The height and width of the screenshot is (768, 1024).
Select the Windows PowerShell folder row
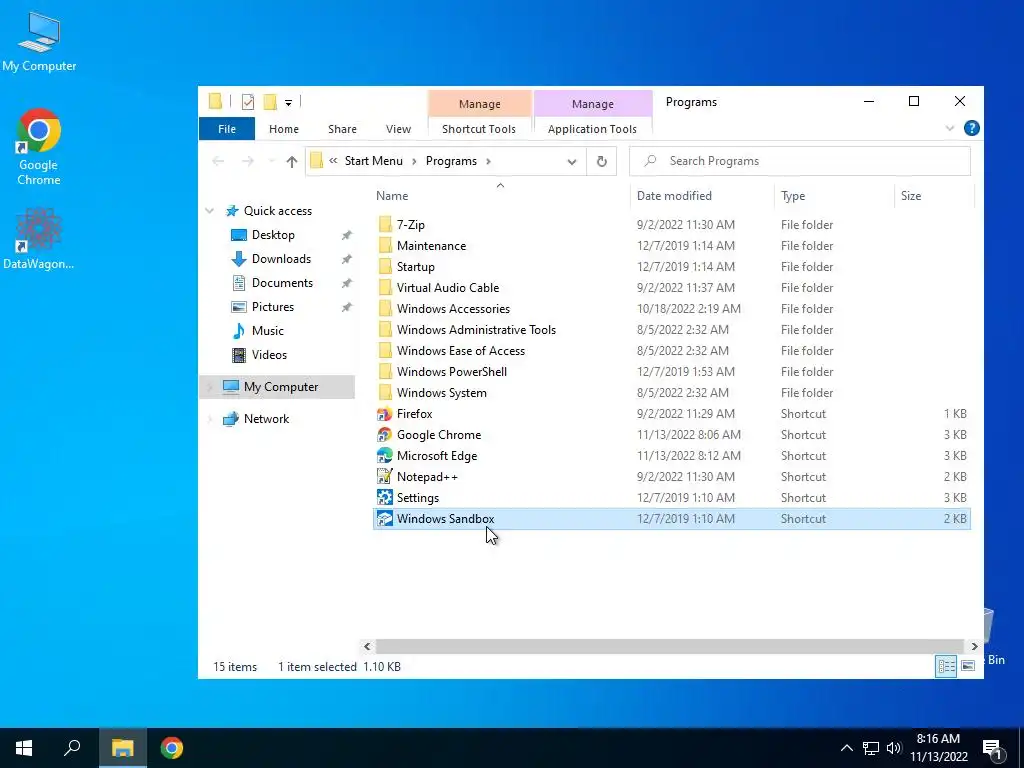671,372
